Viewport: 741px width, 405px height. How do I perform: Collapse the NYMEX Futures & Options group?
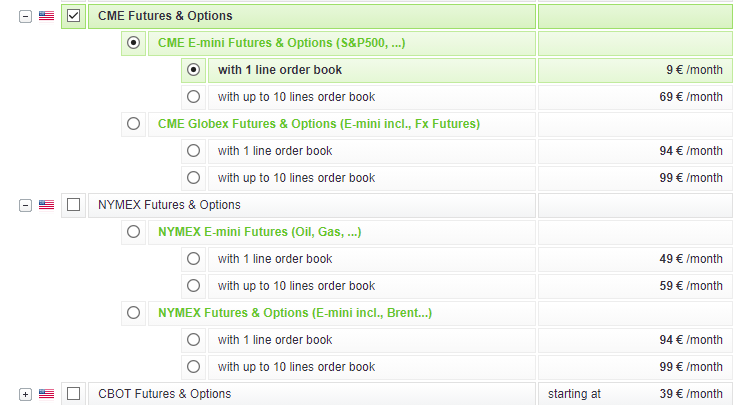25,205
